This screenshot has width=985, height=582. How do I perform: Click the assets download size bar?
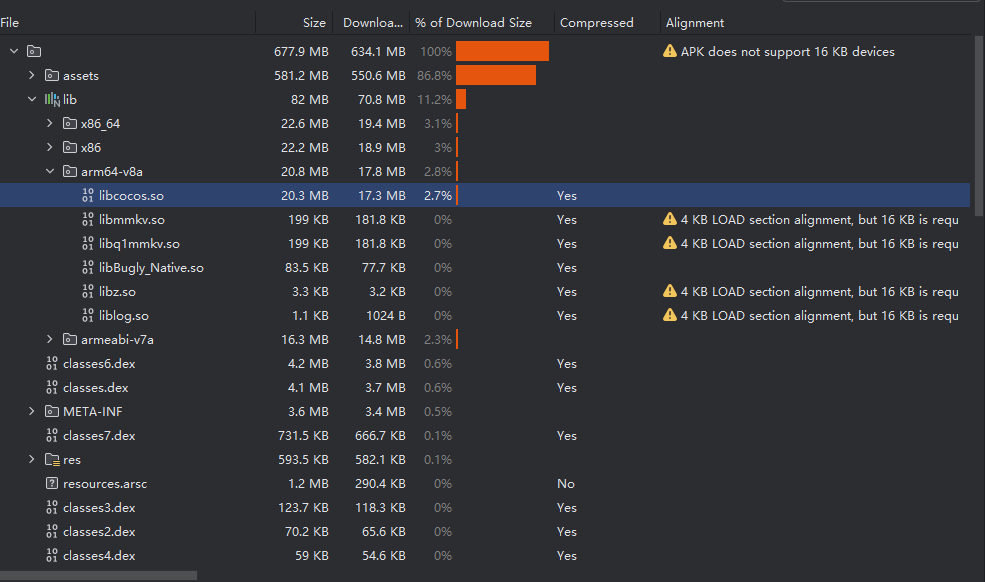(496, 76)
